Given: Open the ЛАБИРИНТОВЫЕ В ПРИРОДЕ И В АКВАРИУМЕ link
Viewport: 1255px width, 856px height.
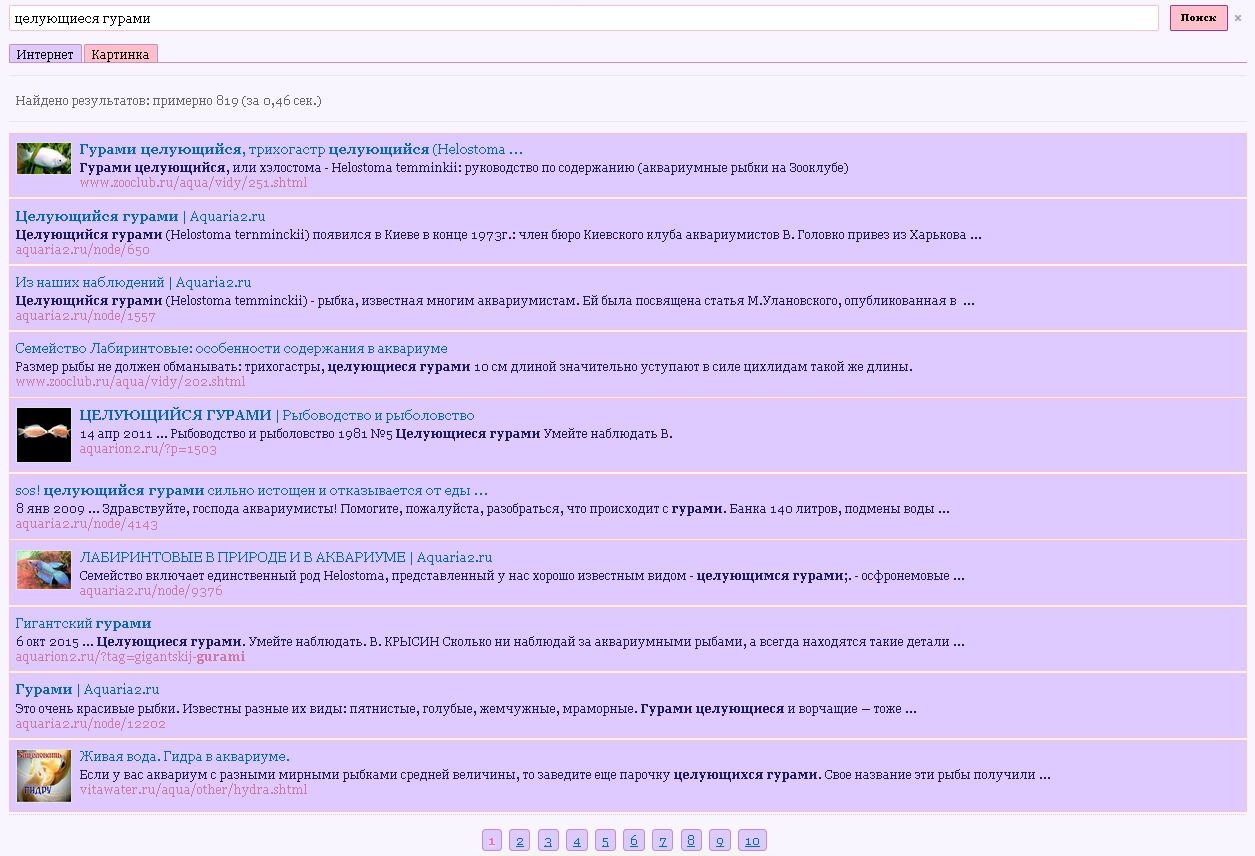Looking at the screenshot, I should (x=285, y=557).
